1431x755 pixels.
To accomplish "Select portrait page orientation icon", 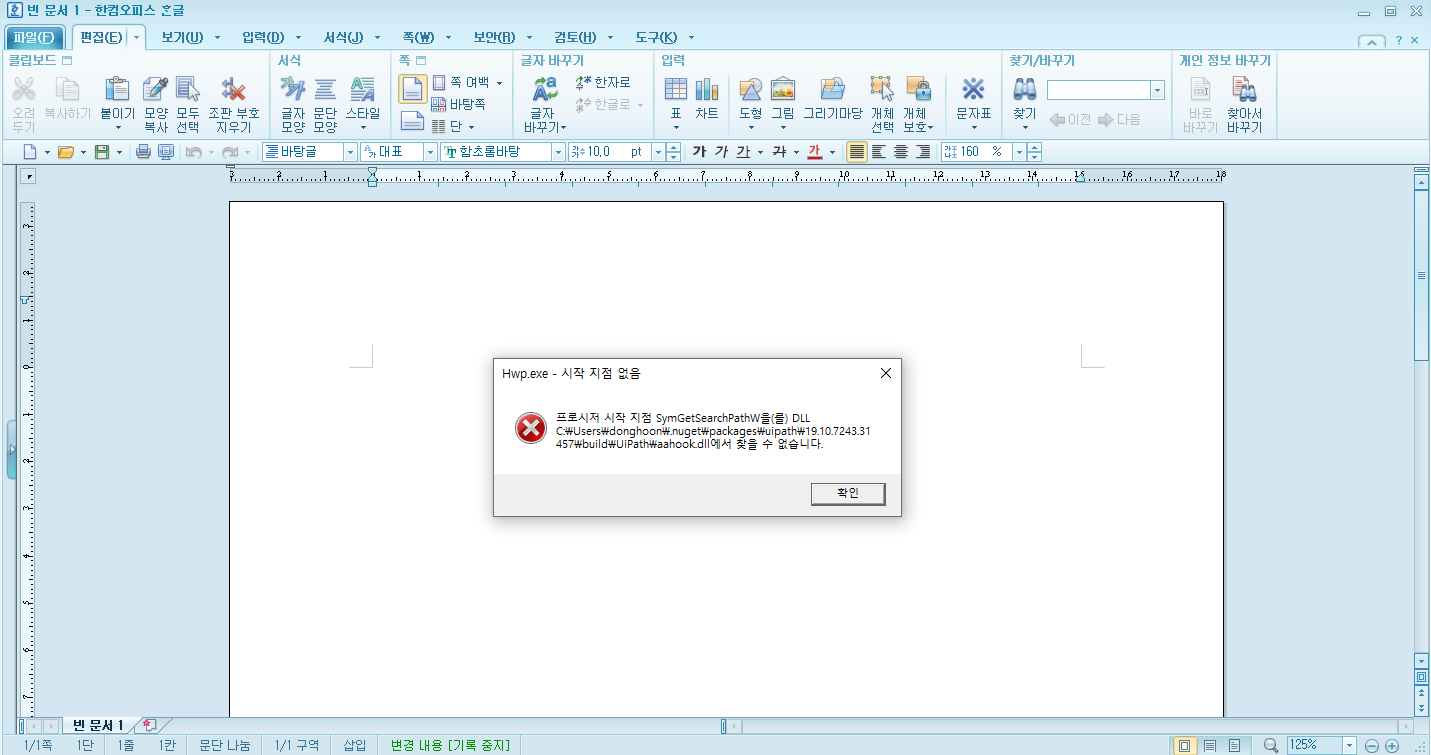I will pyautogui.click(x=413, y=89).
